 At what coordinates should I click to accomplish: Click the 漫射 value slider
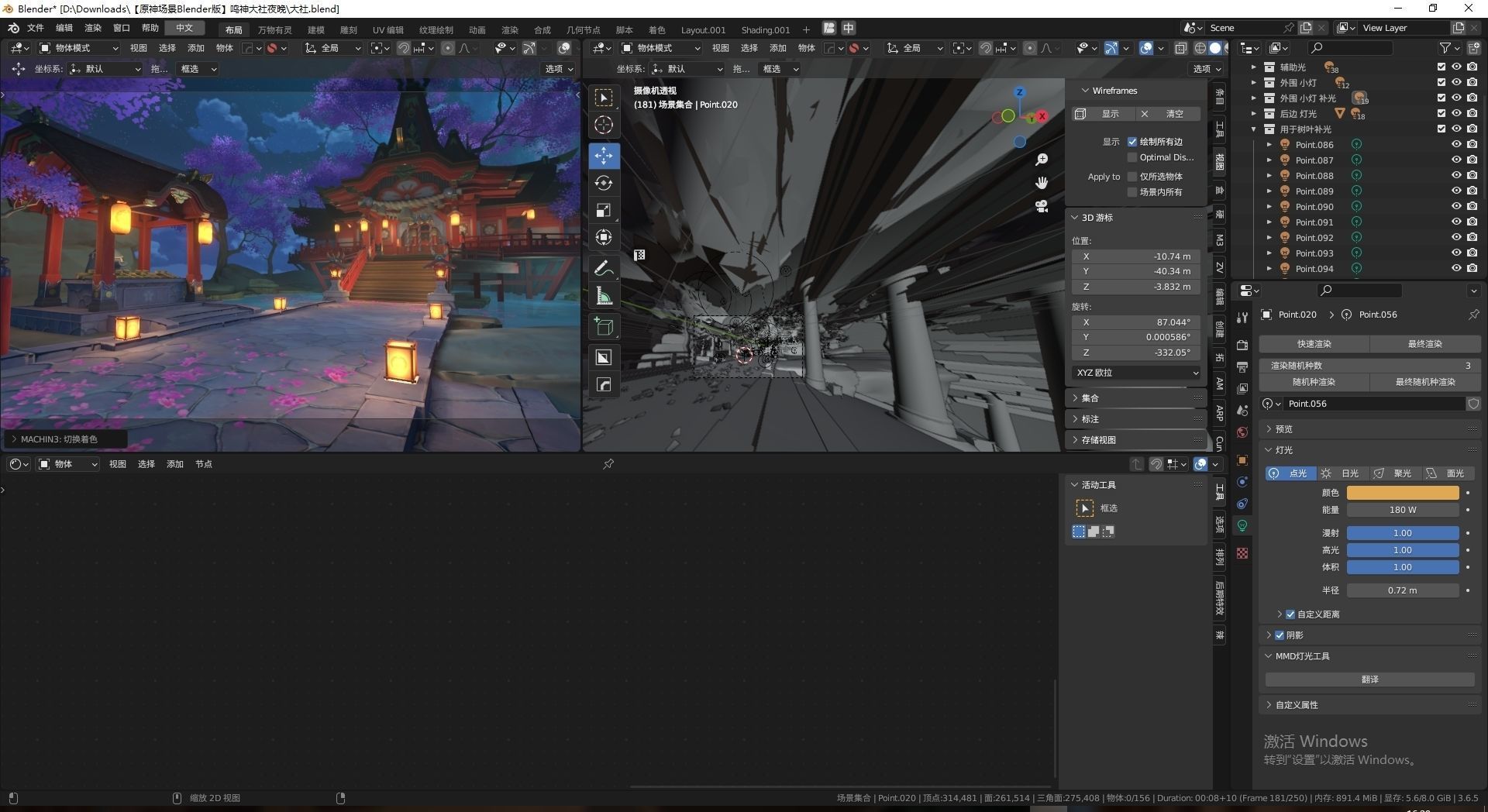(x=1403, y=533)
